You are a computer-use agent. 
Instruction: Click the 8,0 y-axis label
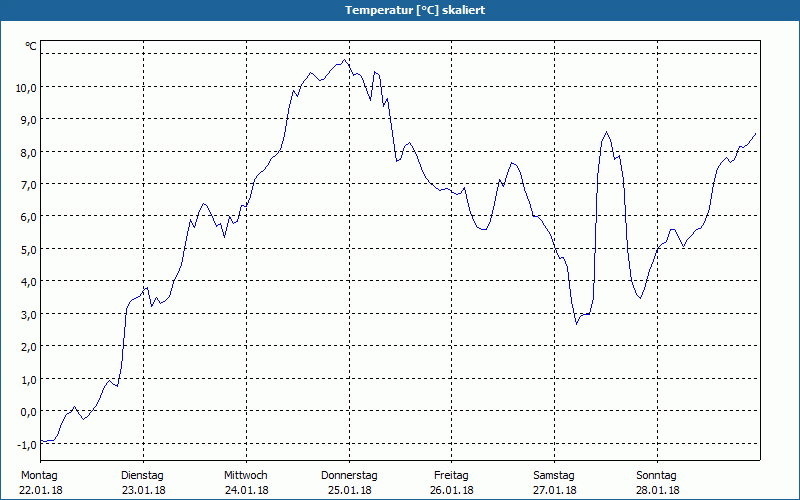(x=29, y=153)
